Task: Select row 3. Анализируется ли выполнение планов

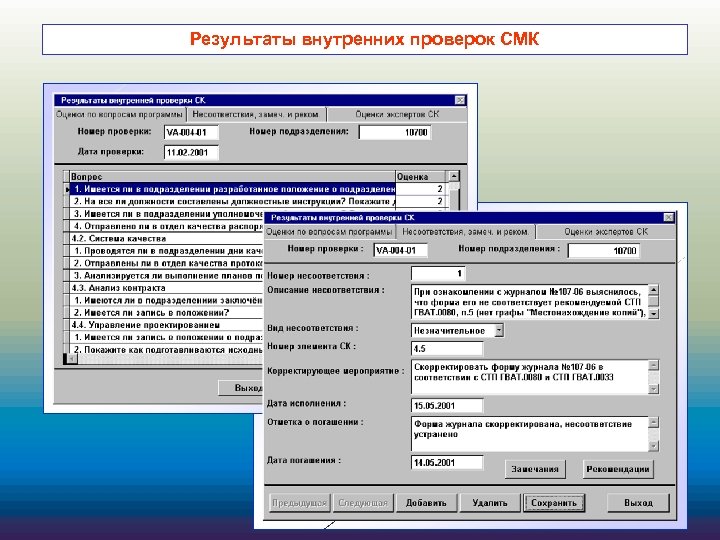Action: tap(167, 276)
